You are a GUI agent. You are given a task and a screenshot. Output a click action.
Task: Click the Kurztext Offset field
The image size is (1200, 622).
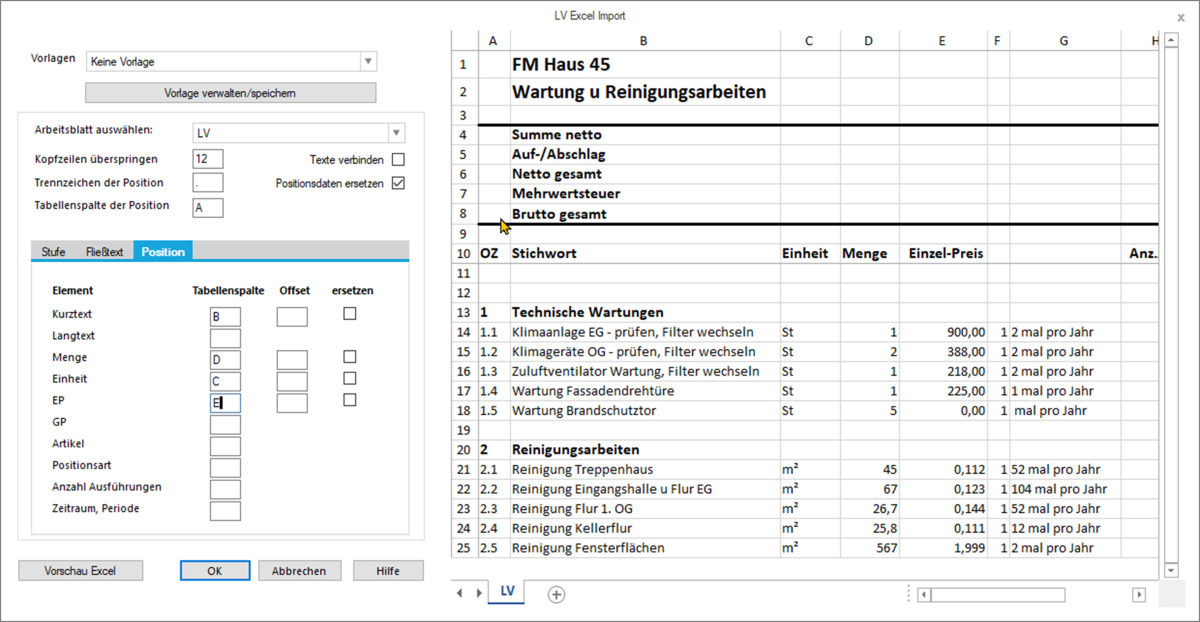292,317
